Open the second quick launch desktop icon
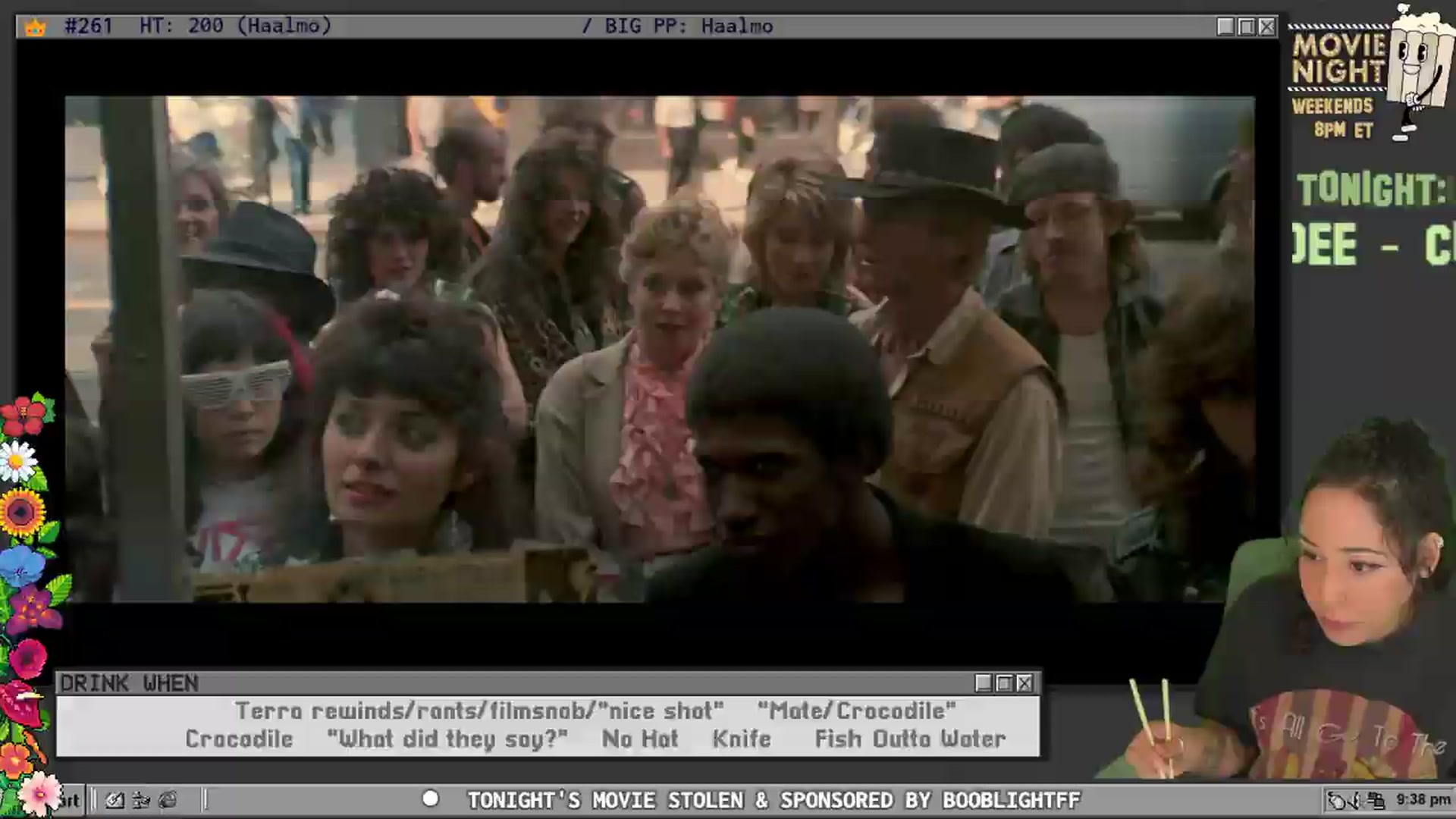Screen dimensions: 1456x819 141,800
